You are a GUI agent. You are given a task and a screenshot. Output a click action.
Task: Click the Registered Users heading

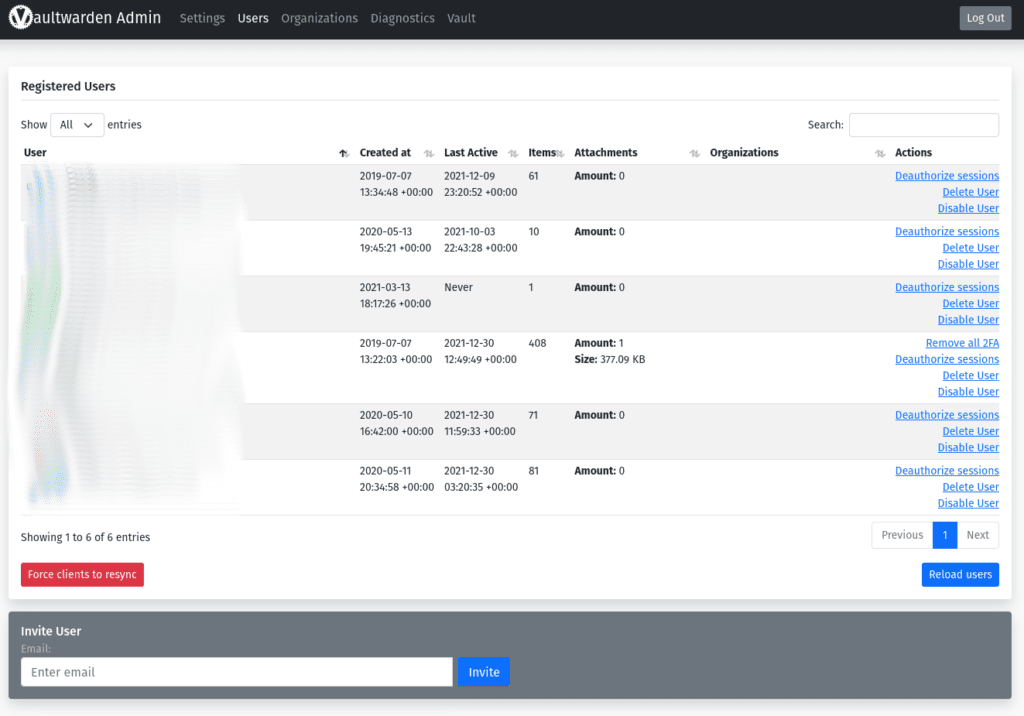click(x=68, y=86)
